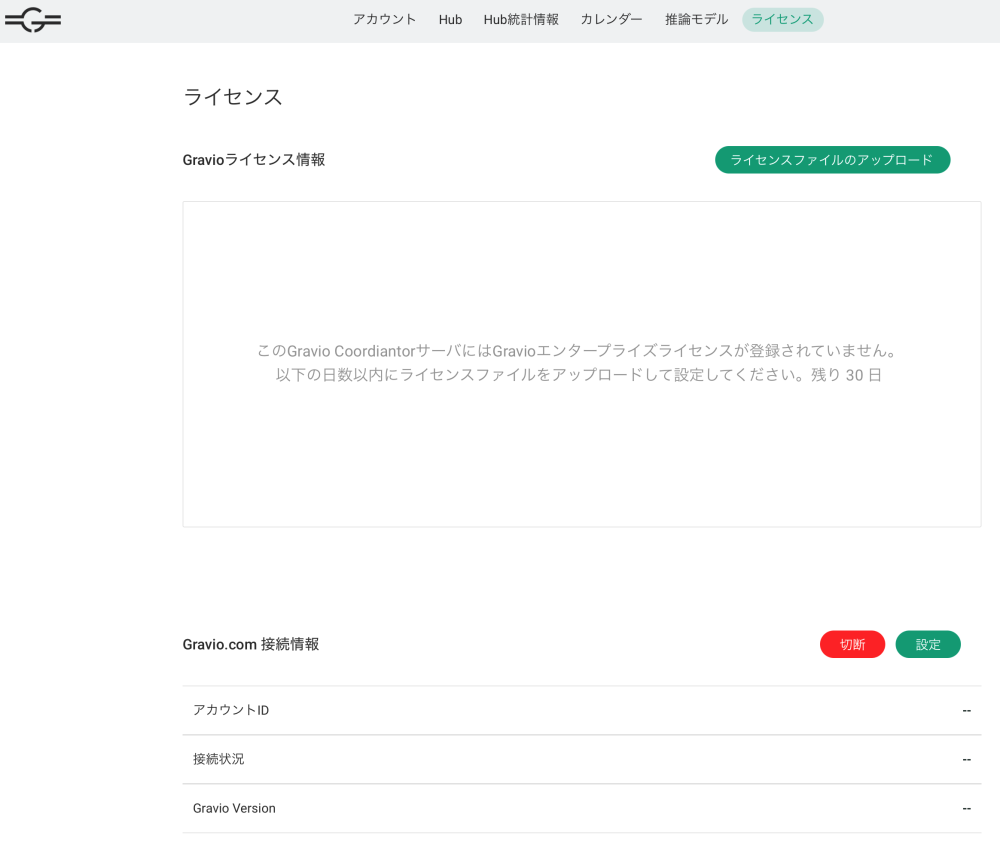1000x847 pixels.
Task: Click the license not registered message
Action: (578, 351)
